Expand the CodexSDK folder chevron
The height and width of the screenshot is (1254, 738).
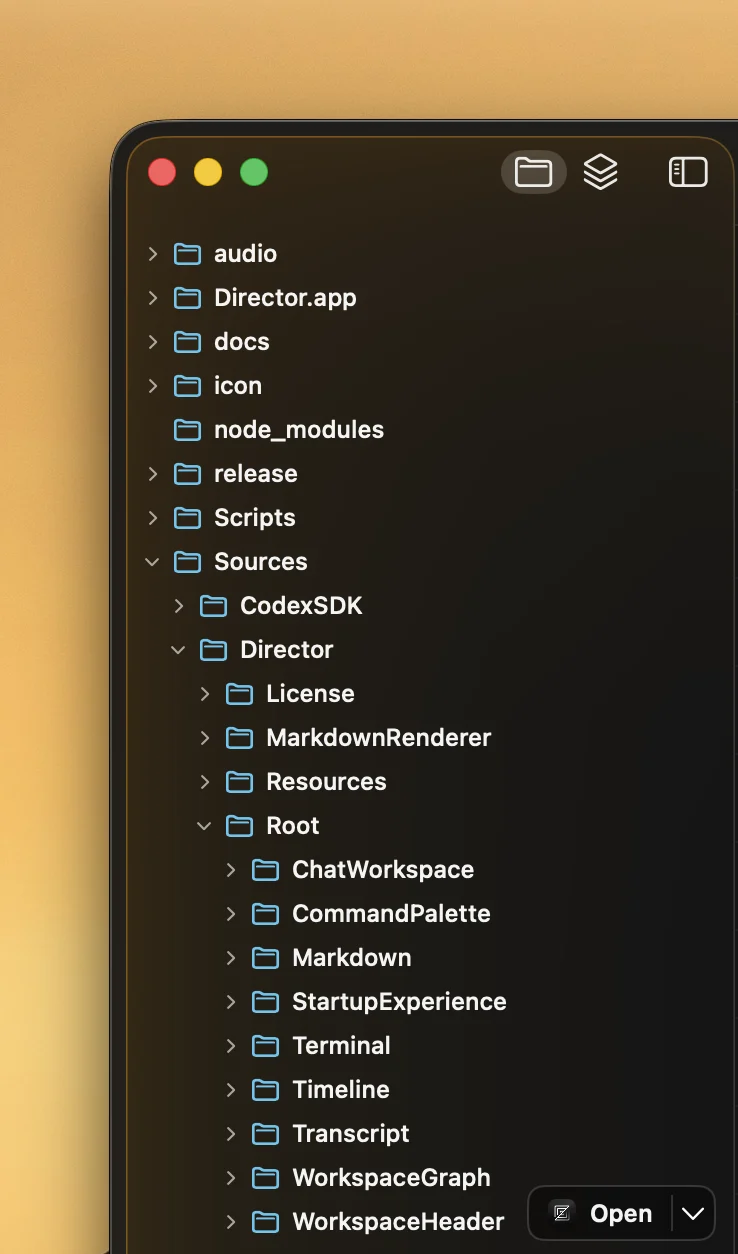click(179, 606)
